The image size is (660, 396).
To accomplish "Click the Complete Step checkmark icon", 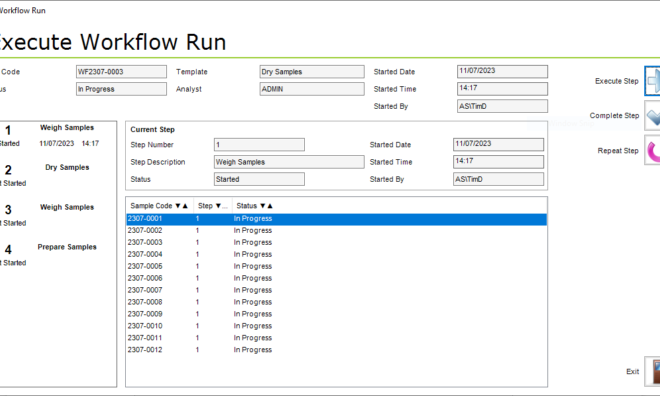I will (653, 116).
